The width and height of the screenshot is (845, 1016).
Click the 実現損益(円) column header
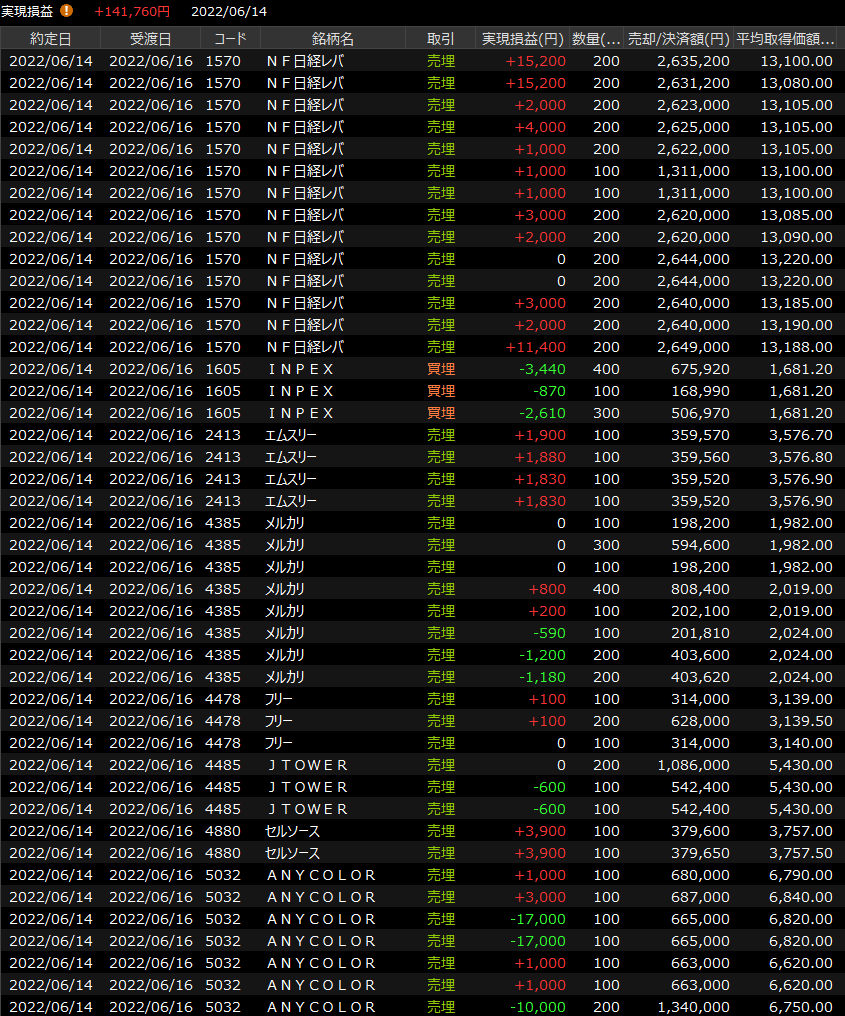(522, 39)
